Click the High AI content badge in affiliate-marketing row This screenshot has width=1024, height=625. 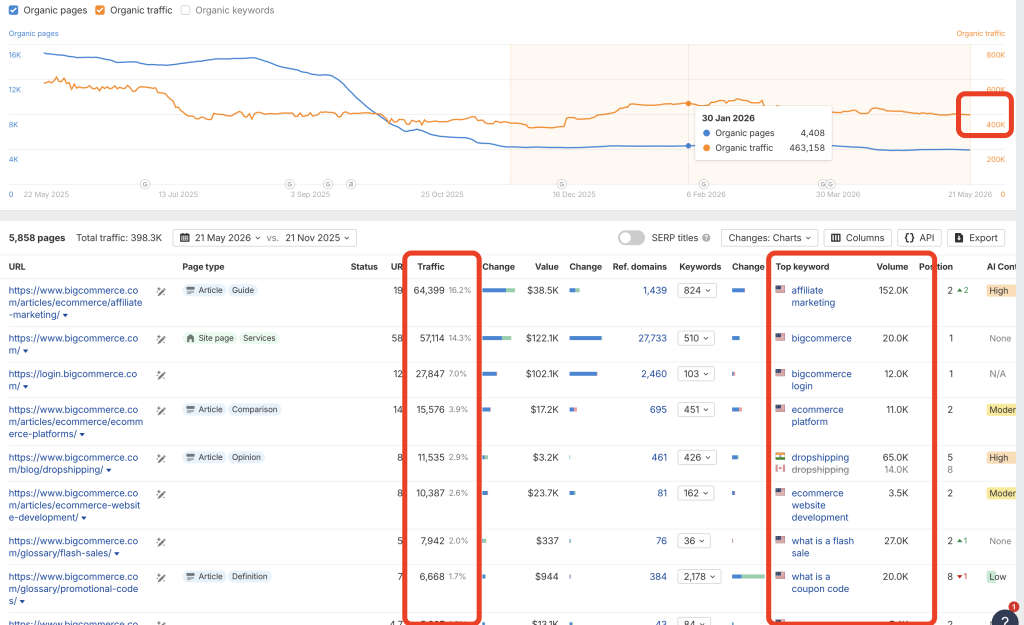999,291
